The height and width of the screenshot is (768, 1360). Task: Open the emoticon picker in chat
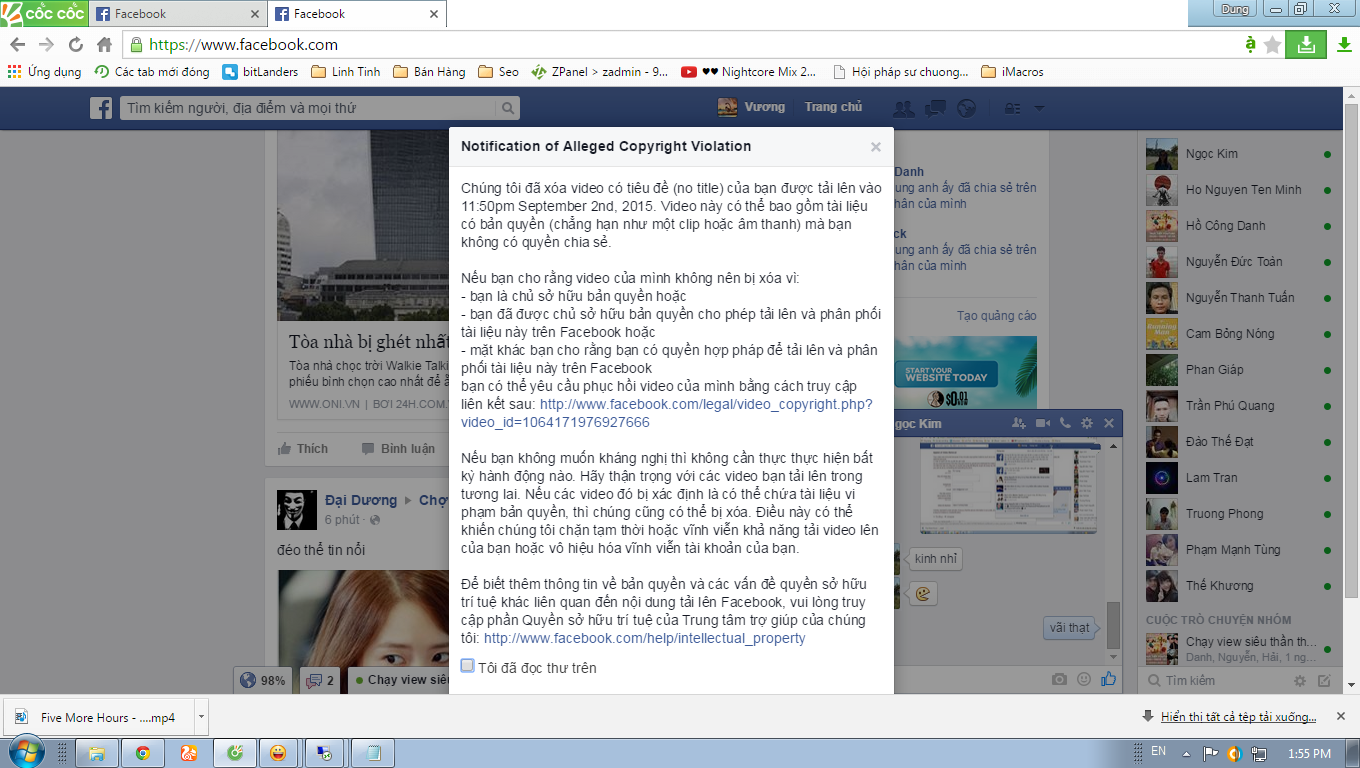click(1084, 680)
